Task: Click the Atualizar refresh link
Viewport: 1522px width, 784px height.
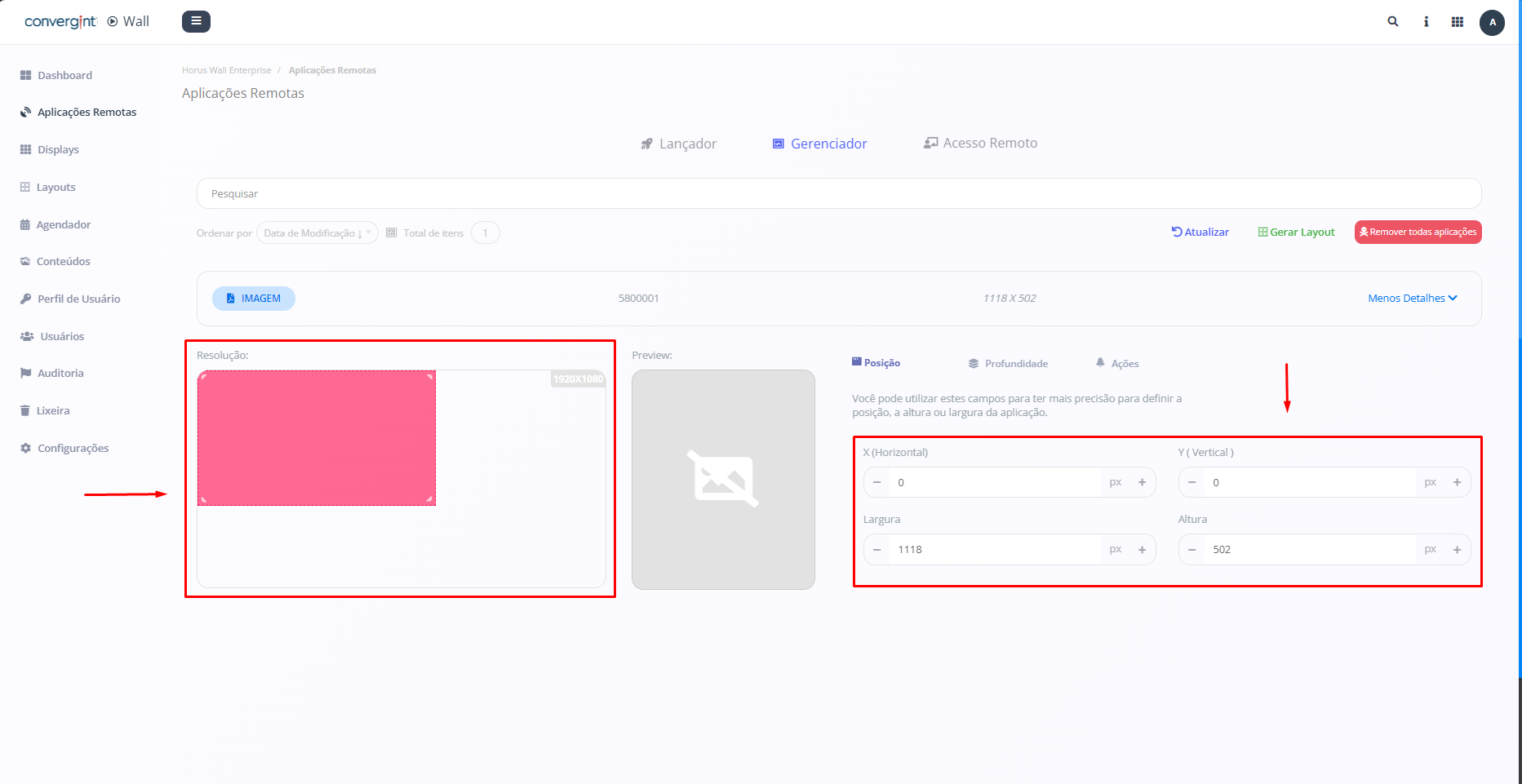Action: (1200, 232)
